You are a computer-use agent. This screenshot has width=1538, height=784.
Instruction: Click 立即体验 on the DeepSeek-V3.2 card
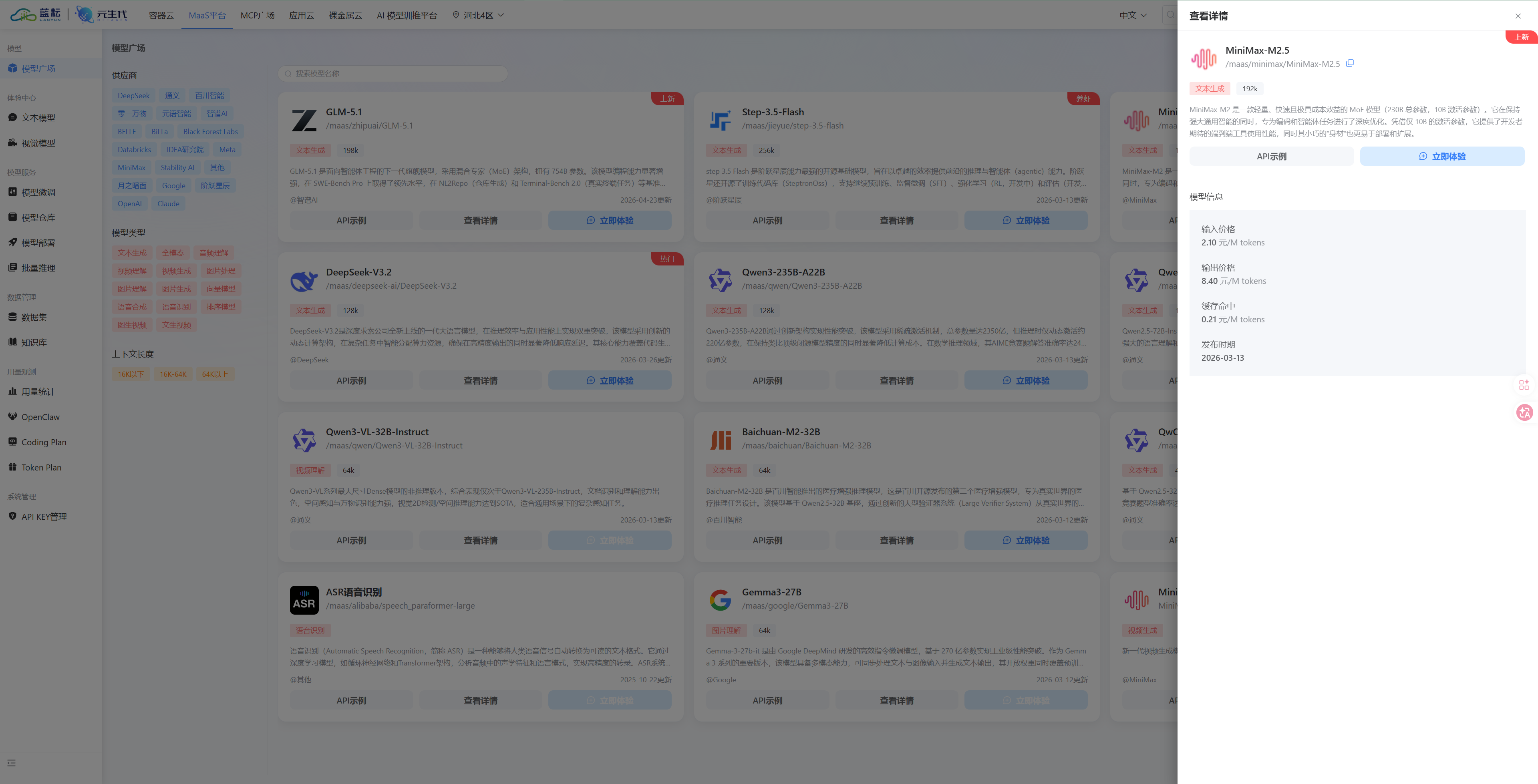(x=610, y=380)
